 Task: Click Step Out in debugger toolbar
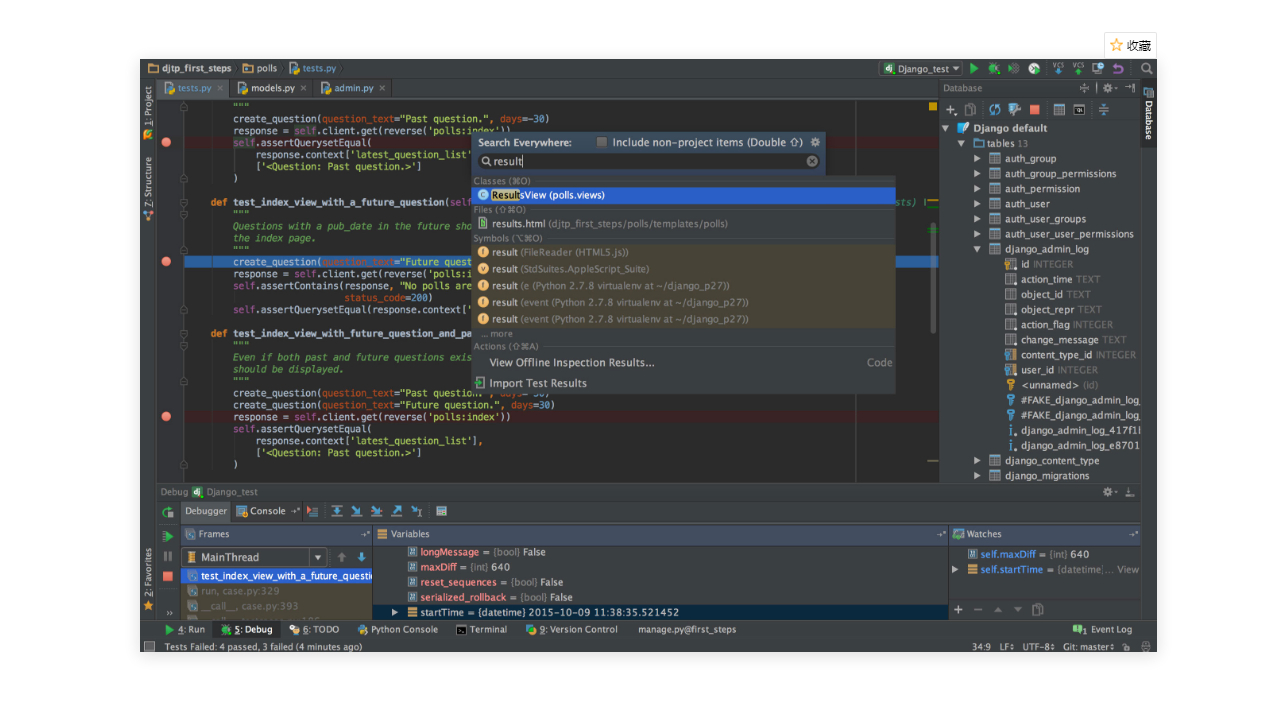click(x=397, y=511)
